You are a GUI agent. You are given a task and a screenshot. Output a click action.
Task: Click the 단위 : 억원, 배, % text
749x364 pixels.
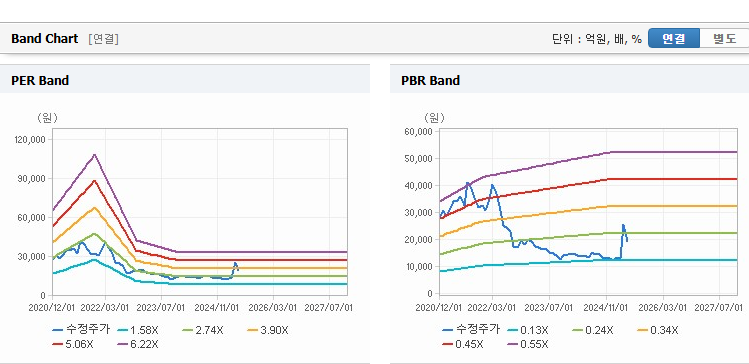pos(597,39)
